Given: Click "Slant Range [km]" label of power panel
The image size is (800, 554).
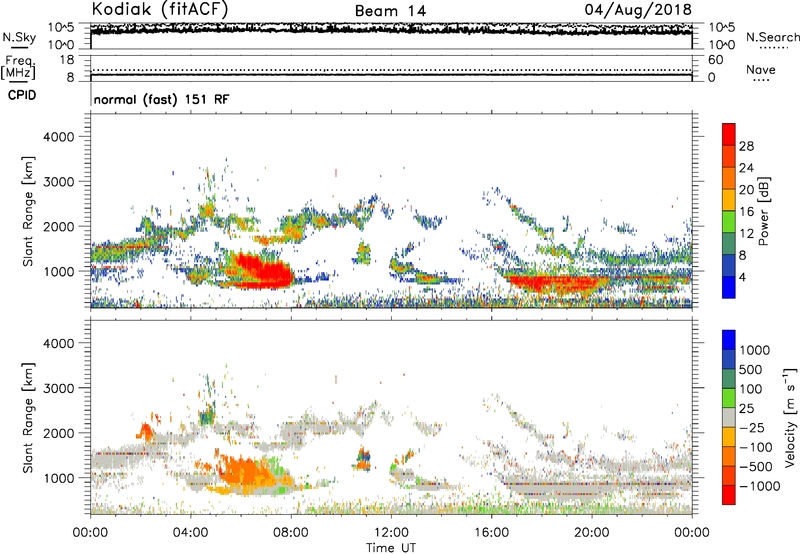Looking at the screenshot, I should pos(28,211).
